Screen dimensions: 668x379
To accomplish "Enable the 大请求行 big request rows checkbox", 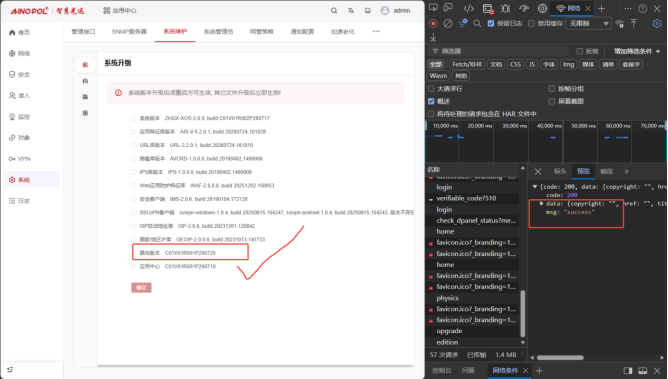I will [x=431, y=89].
